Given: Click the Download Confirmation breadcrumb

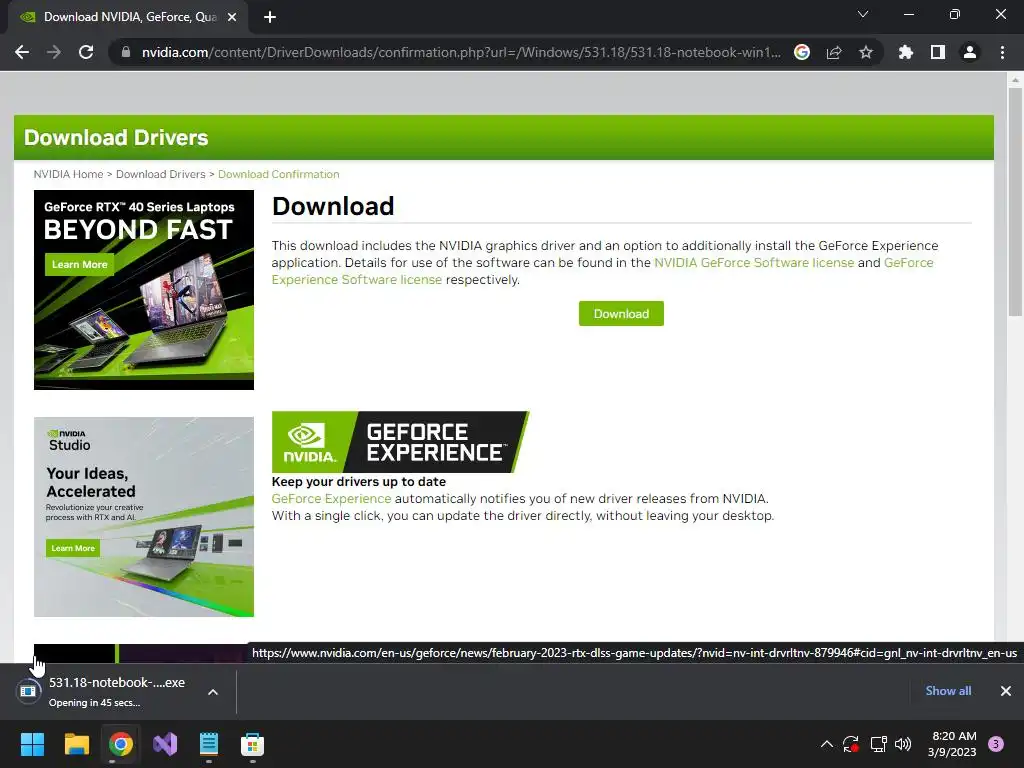Looking at the screenshot, I should 279,174.
